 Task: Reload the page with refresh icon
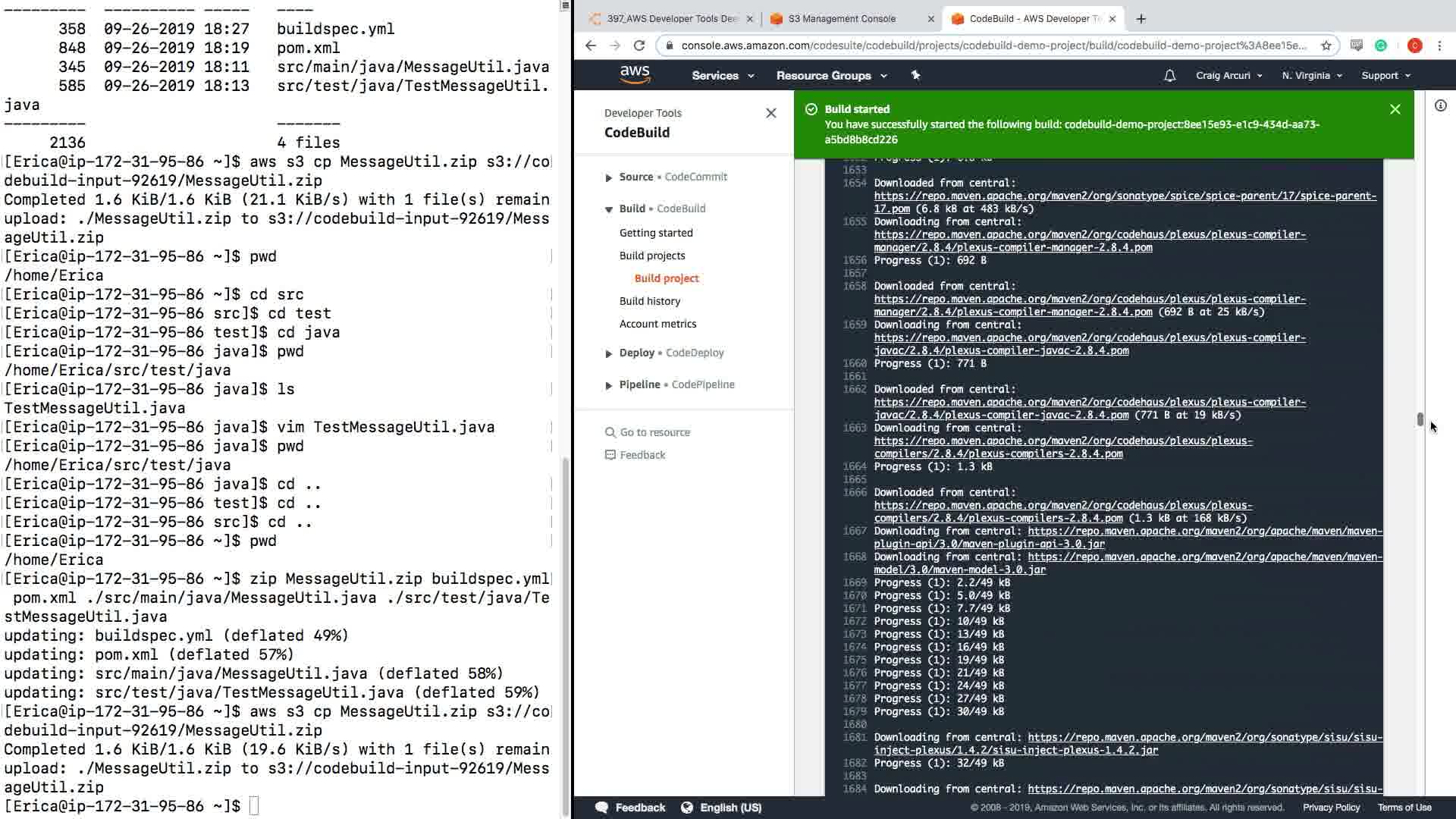coord(639,45)
